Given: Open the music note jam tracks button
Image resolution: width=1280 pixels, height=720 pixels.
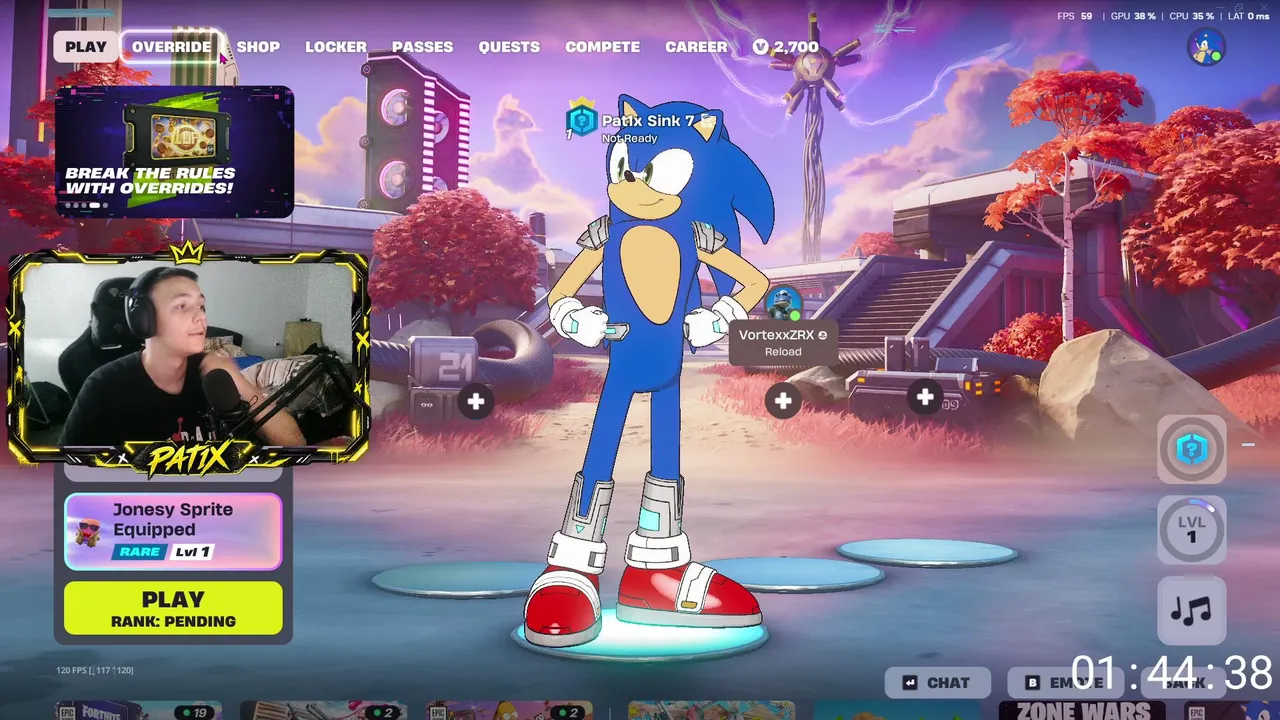Looking at the screenshot, I should [x=1191, y=610].
